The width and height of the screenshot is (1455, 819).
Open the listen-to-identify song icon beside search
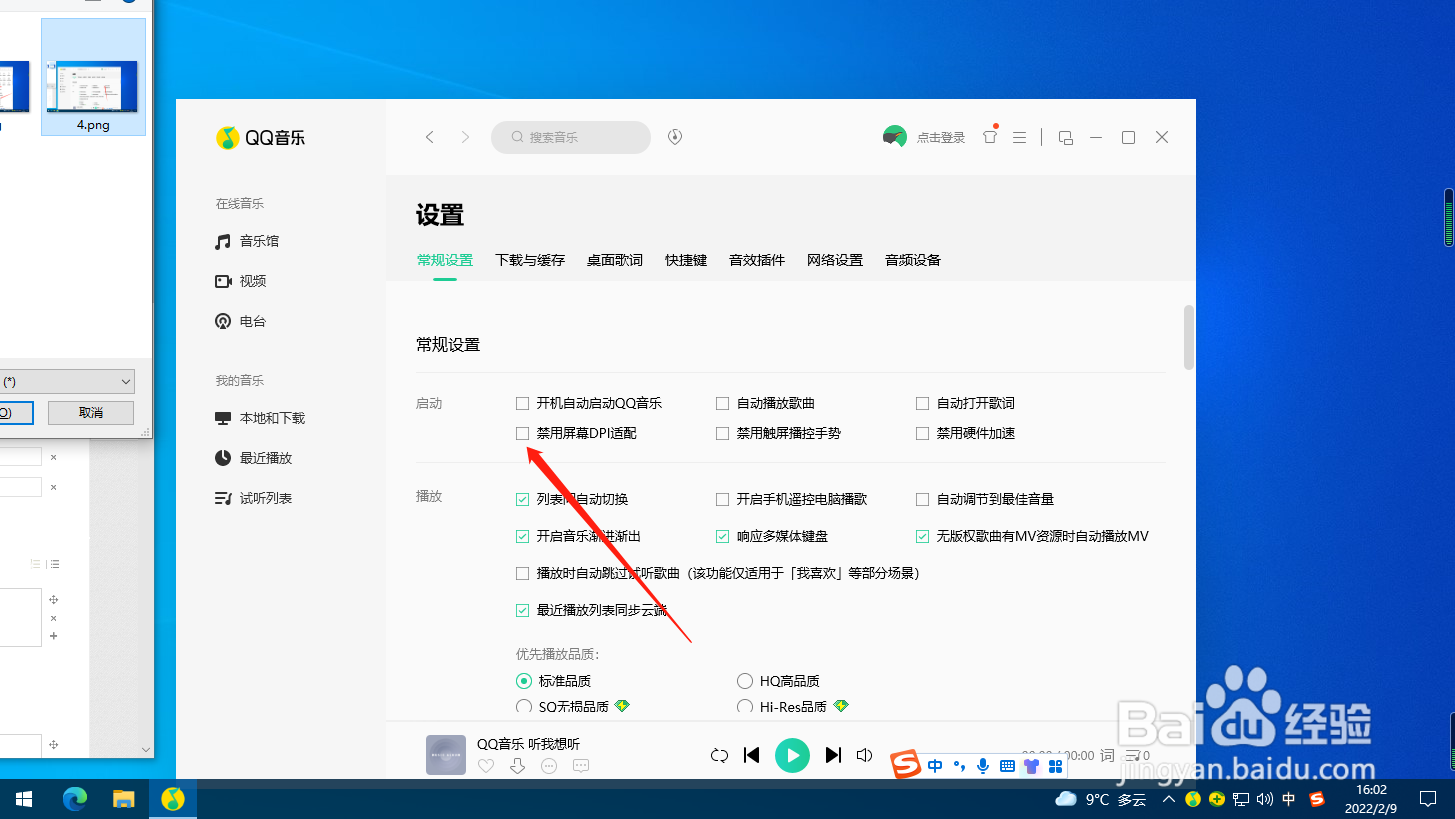(675, 137)
